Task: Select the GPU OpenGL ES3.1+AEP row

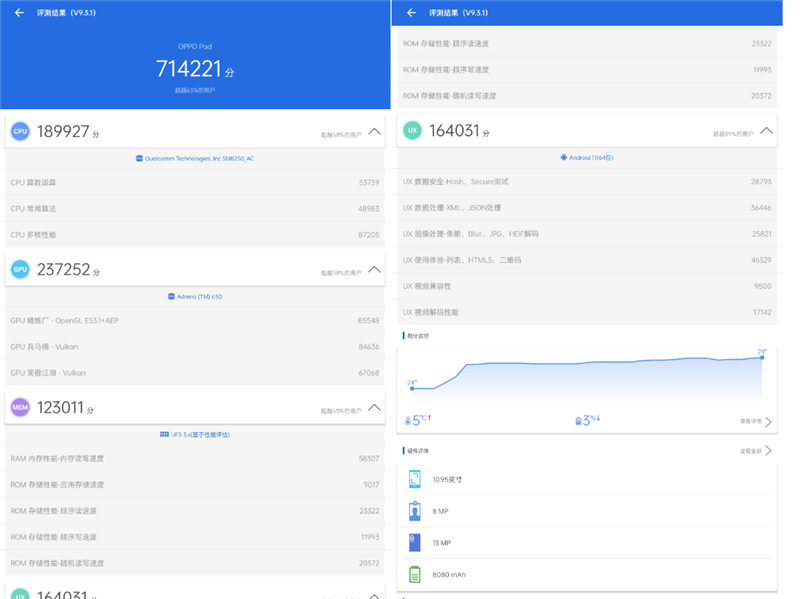Action: [195, 320]
